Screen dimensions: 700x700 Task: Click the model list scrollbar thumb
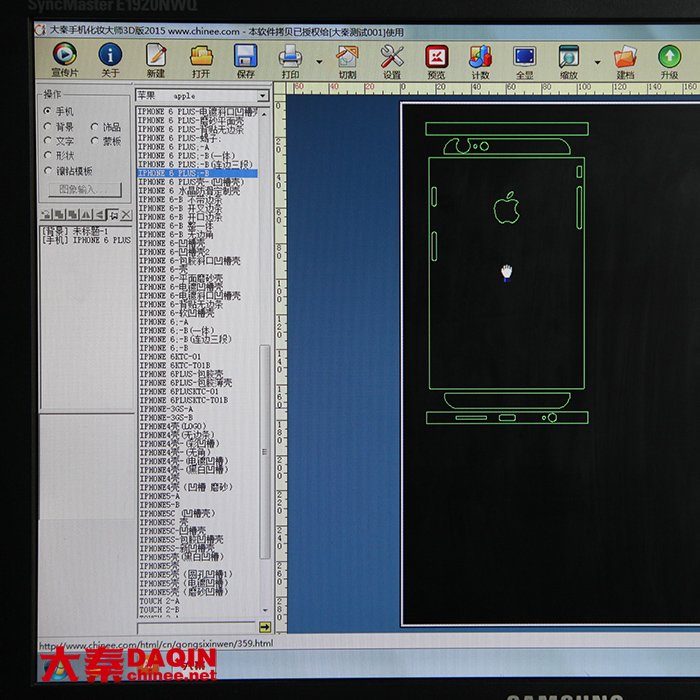pos(265,452)
